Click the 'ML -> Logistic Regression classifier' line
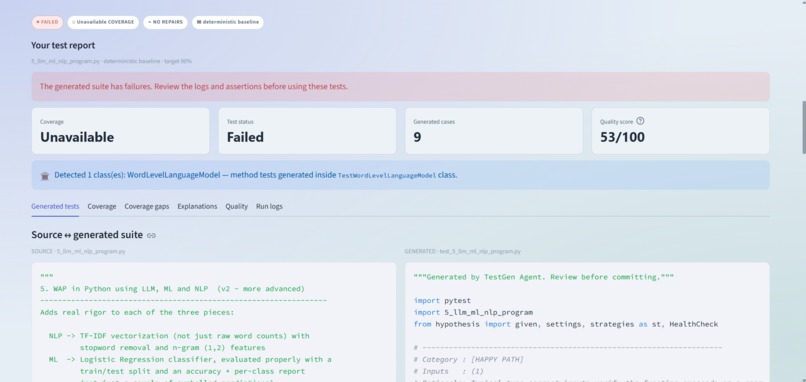Image resolution: width=806 pixels, height=382 pixels. pos(190,359)
